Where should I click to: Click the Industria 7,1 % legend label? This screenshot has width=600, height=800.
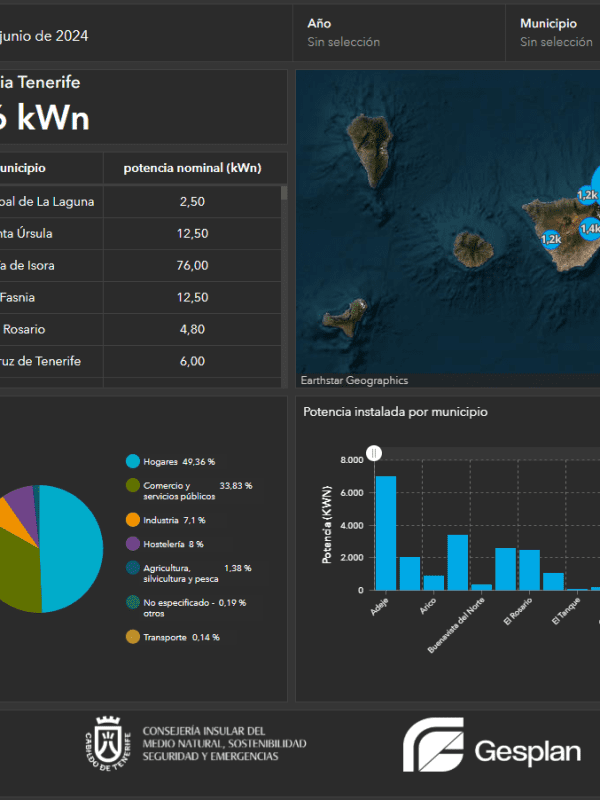[174, 520]
